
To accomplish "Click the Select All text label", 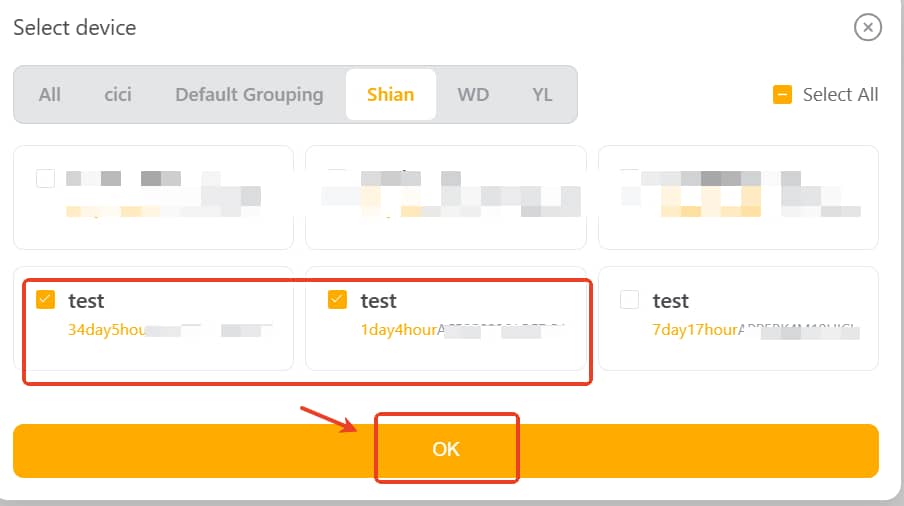I will tap(840, 95).
